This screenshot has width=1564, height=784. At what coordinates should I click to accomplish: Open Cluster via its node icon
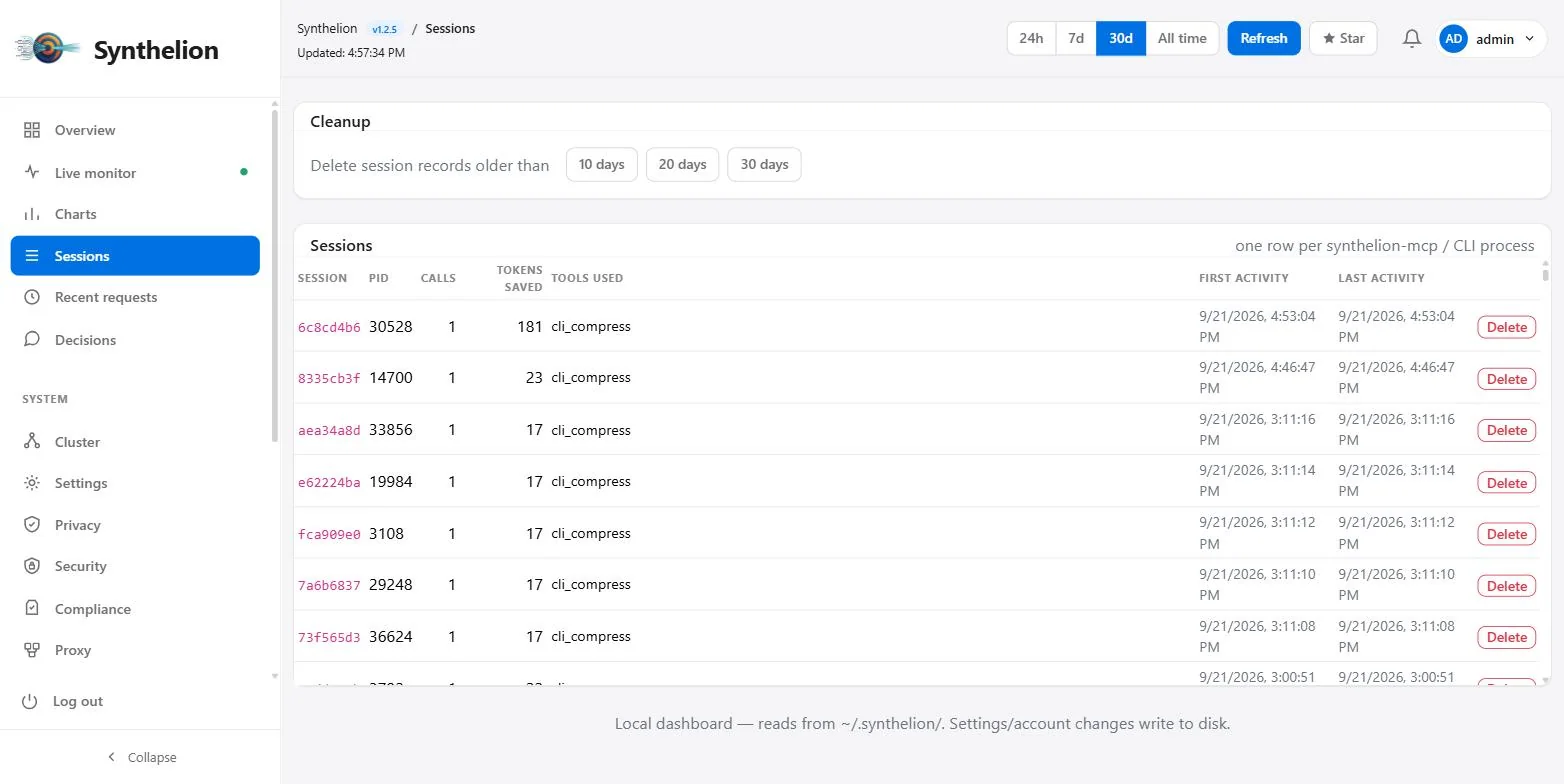point(32,441)
